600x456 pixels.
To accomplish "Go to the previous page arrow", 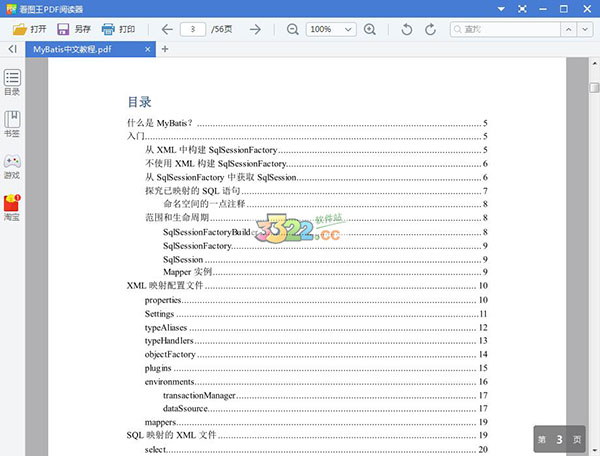I will click(167, 29).
